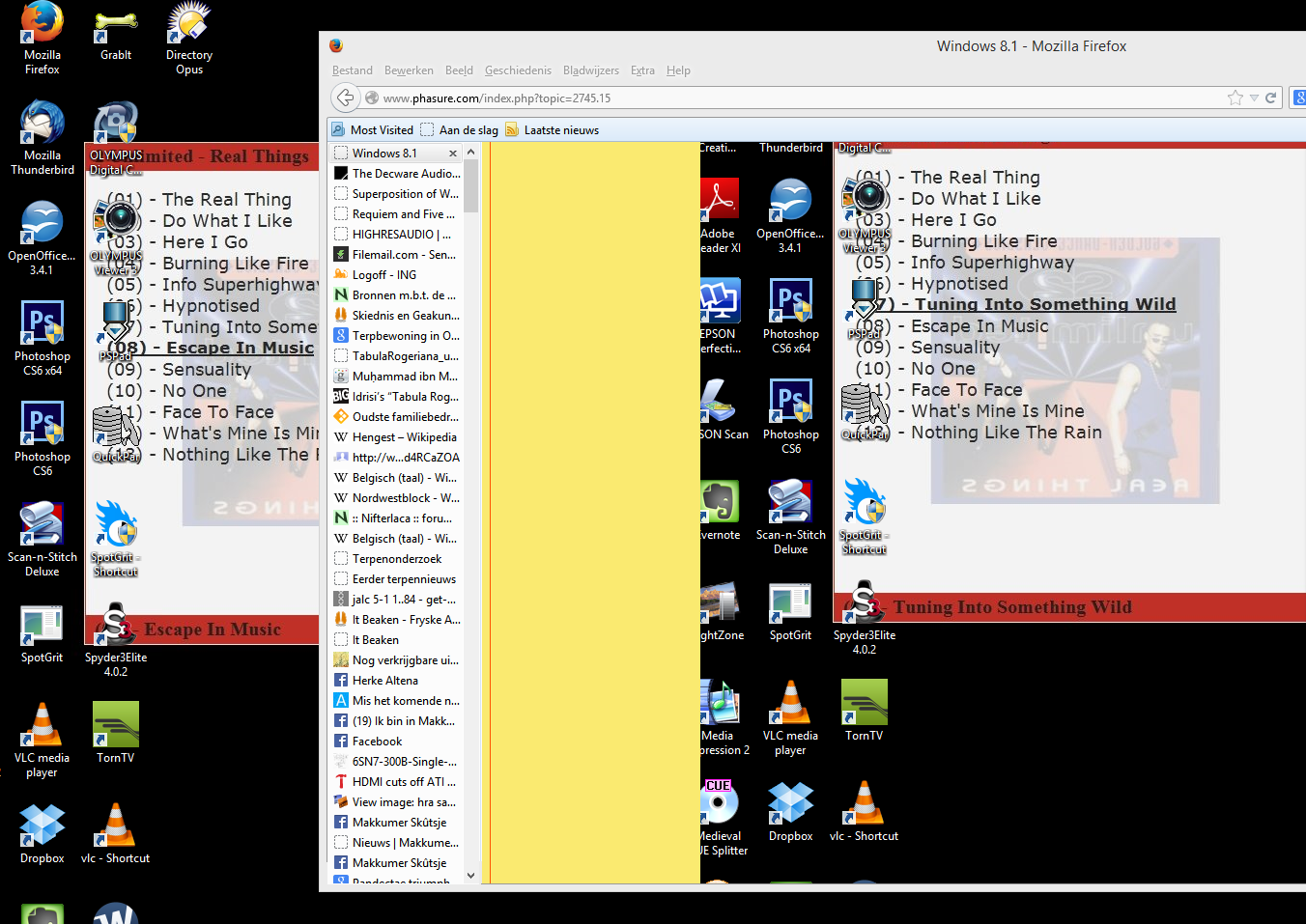The height and width of the screenshot is (924, 1306).
Task: Switch to the Superposition of W... tab
Action: [396, 194]
